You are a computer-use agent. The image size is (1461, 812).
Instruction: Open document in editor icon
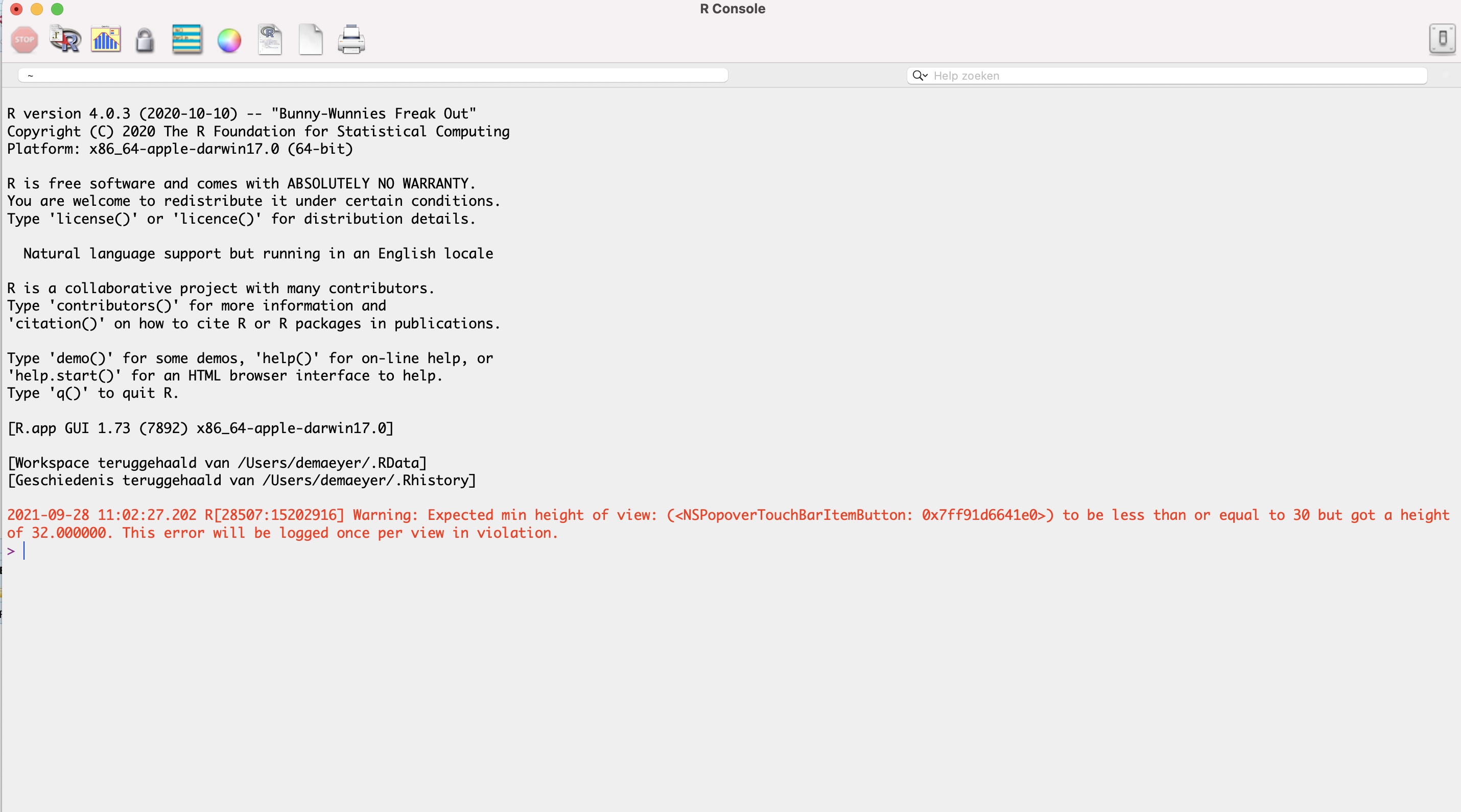(270, 40)
